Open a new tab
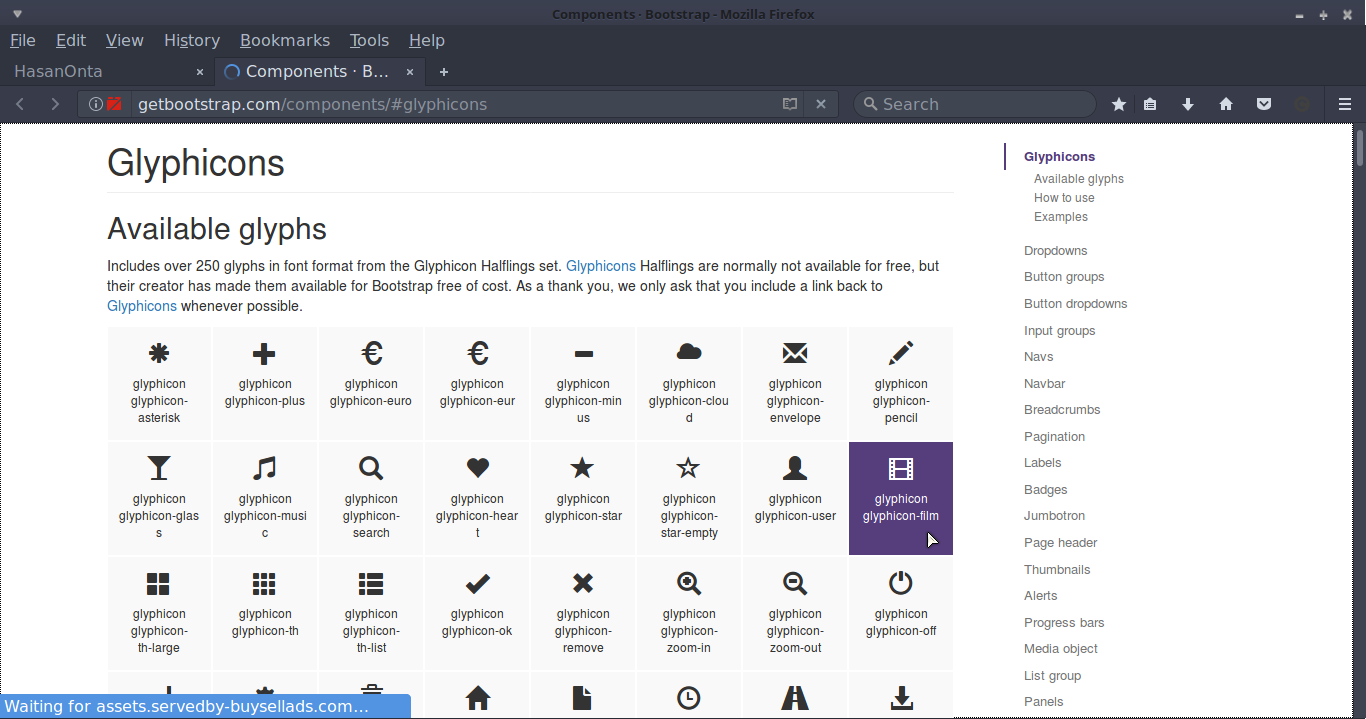 (444, 72)
